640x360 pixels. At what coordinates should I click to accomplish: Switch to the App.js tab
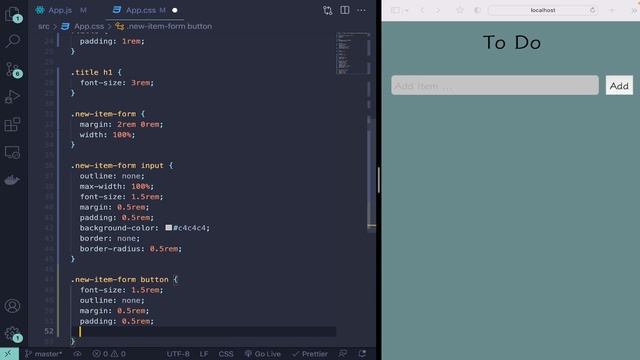tap(61, 10)
